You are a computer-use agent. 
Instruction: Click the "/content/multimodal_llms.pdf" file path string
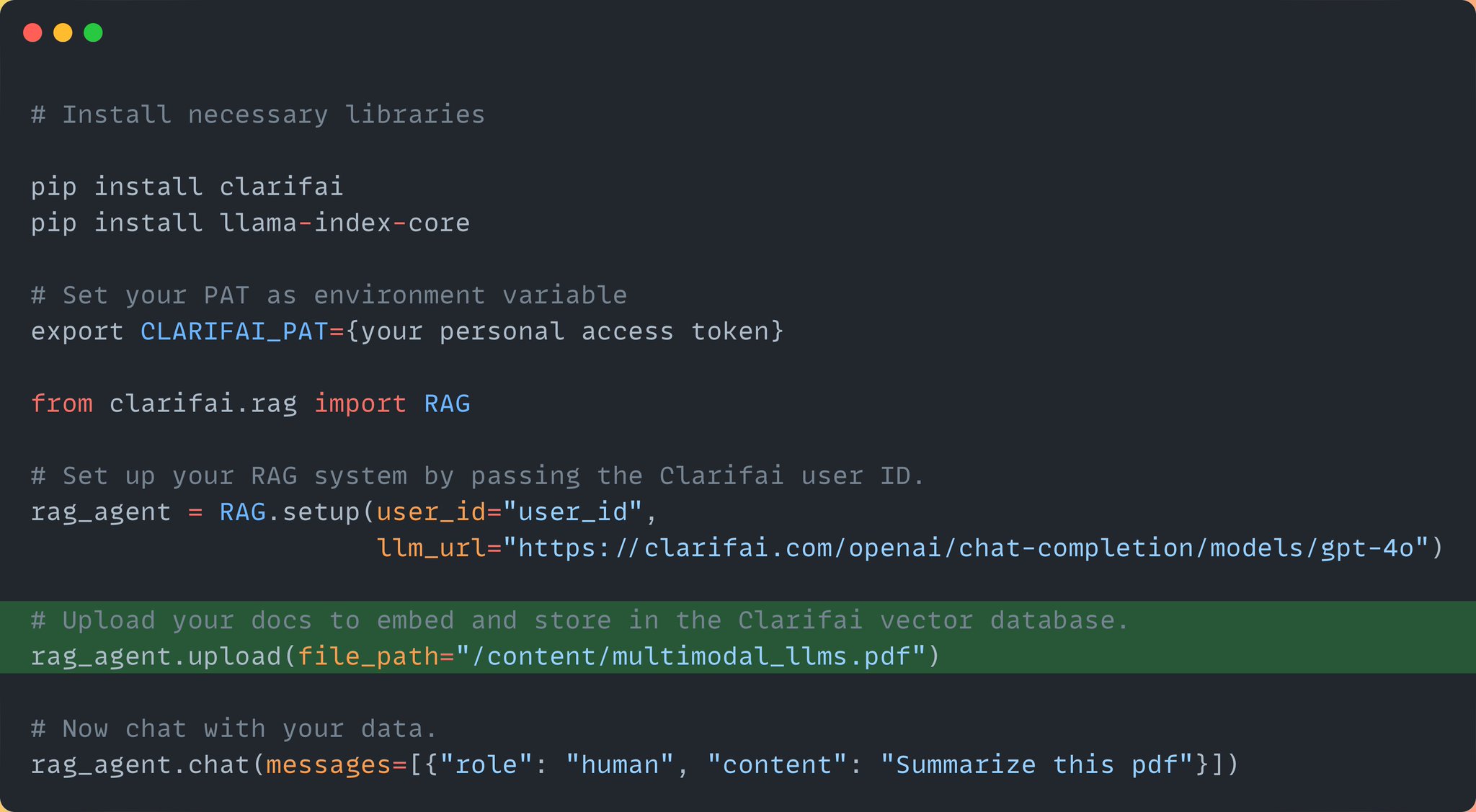coord(691,656)
